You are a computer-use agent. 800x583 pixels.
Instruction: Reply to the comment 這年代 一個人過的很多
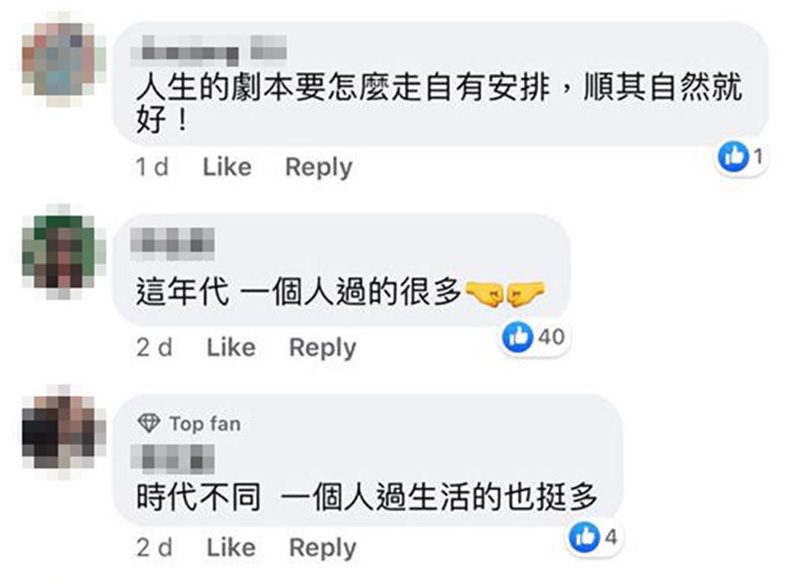pyautogui.click(x=323, y=348)
